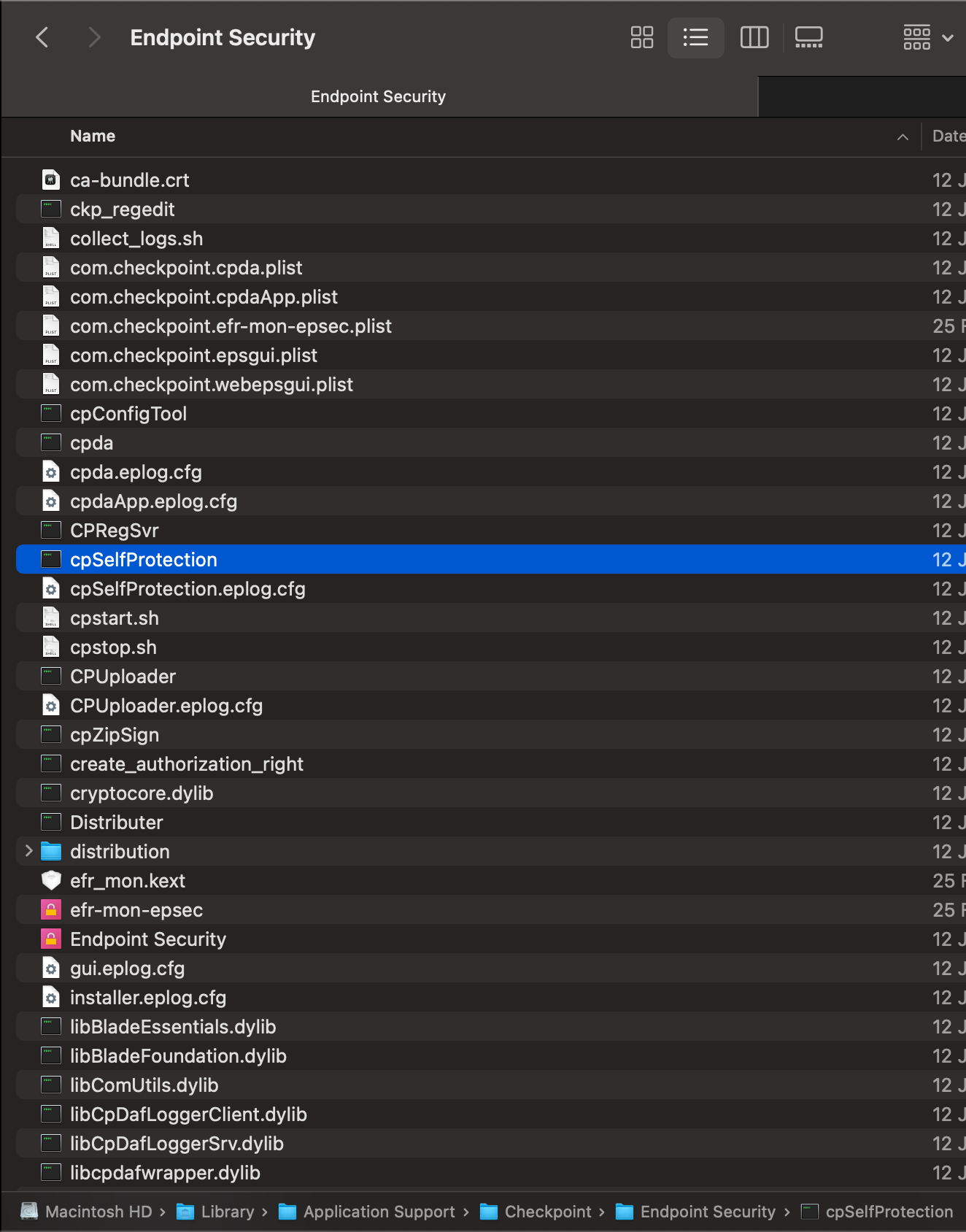This screenshot has height=1232, width=966.
Task: Switch to column view
Action: [x=754, y=37]
